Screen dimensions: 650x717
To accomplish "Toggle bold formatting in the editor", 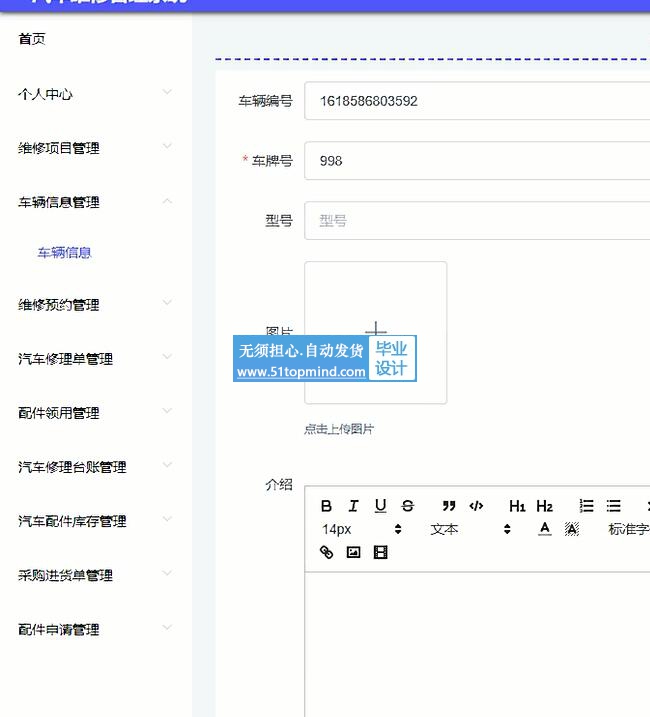I will (x=326, y=506).
